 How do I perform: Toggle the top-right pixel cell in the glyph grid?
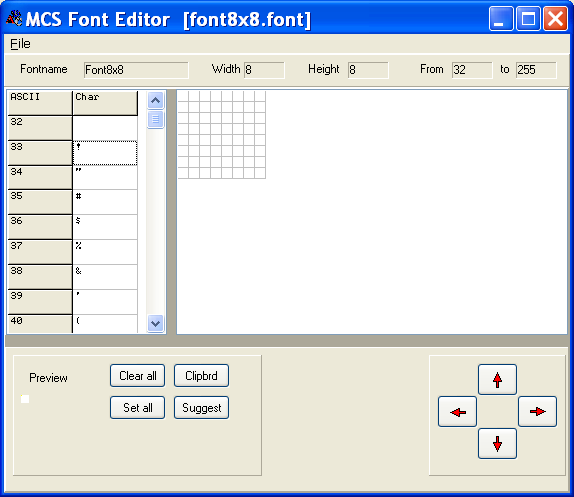pos(260,97)
